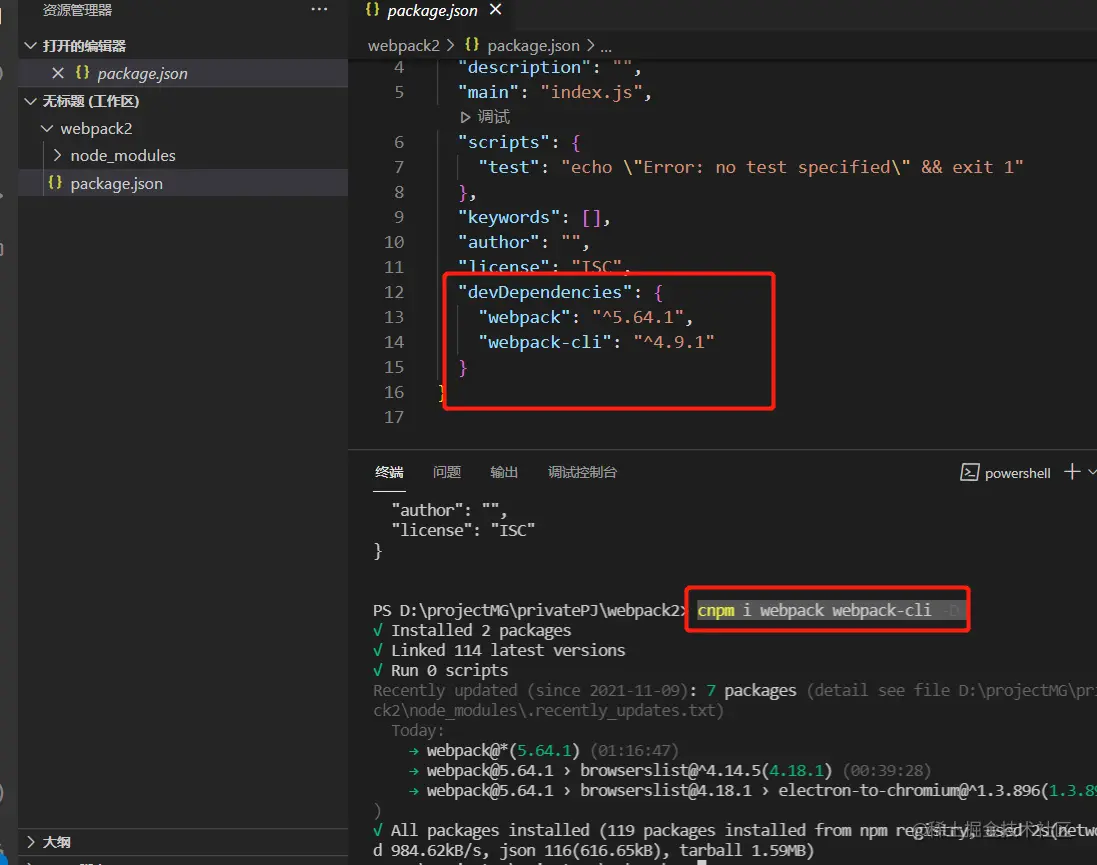
Task: Open package.json entry under open editors
Action: (183, 73)
